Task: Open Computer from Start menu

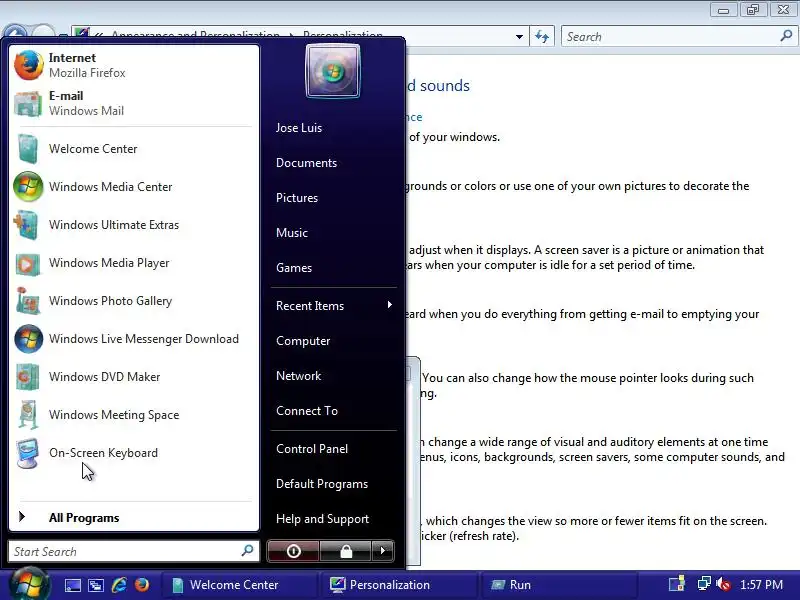Action: pos(303,341)
